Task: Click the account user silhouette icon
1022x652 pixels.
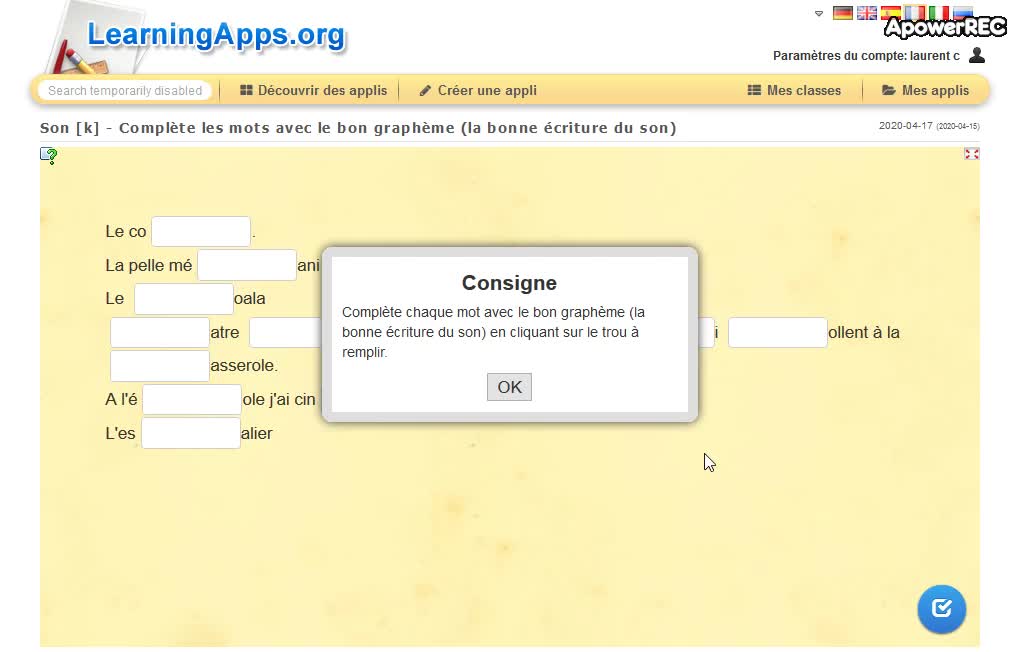Action: tap(977, 55)
